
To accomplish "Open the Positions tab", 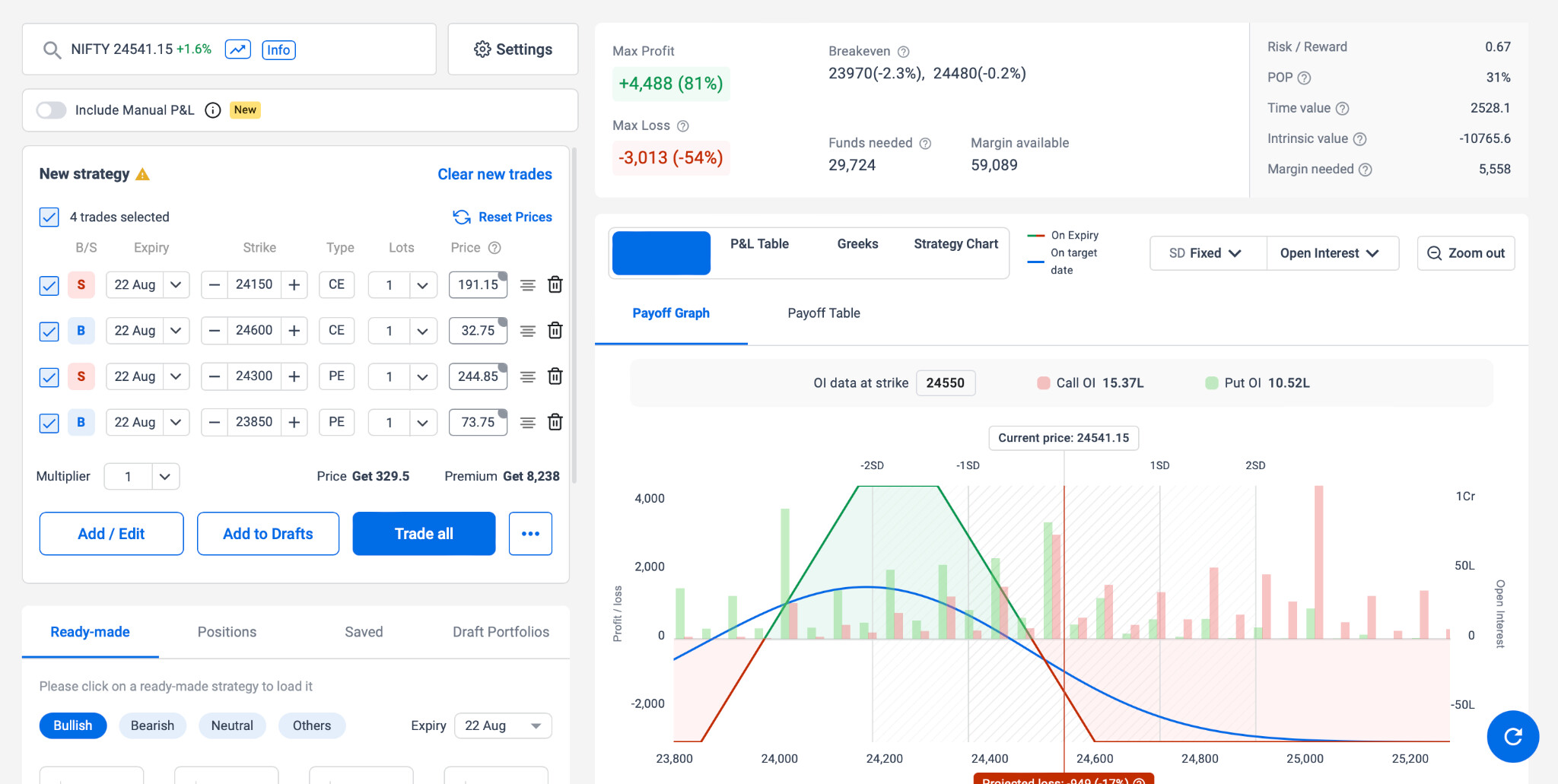I will click(x=227, y=632).
